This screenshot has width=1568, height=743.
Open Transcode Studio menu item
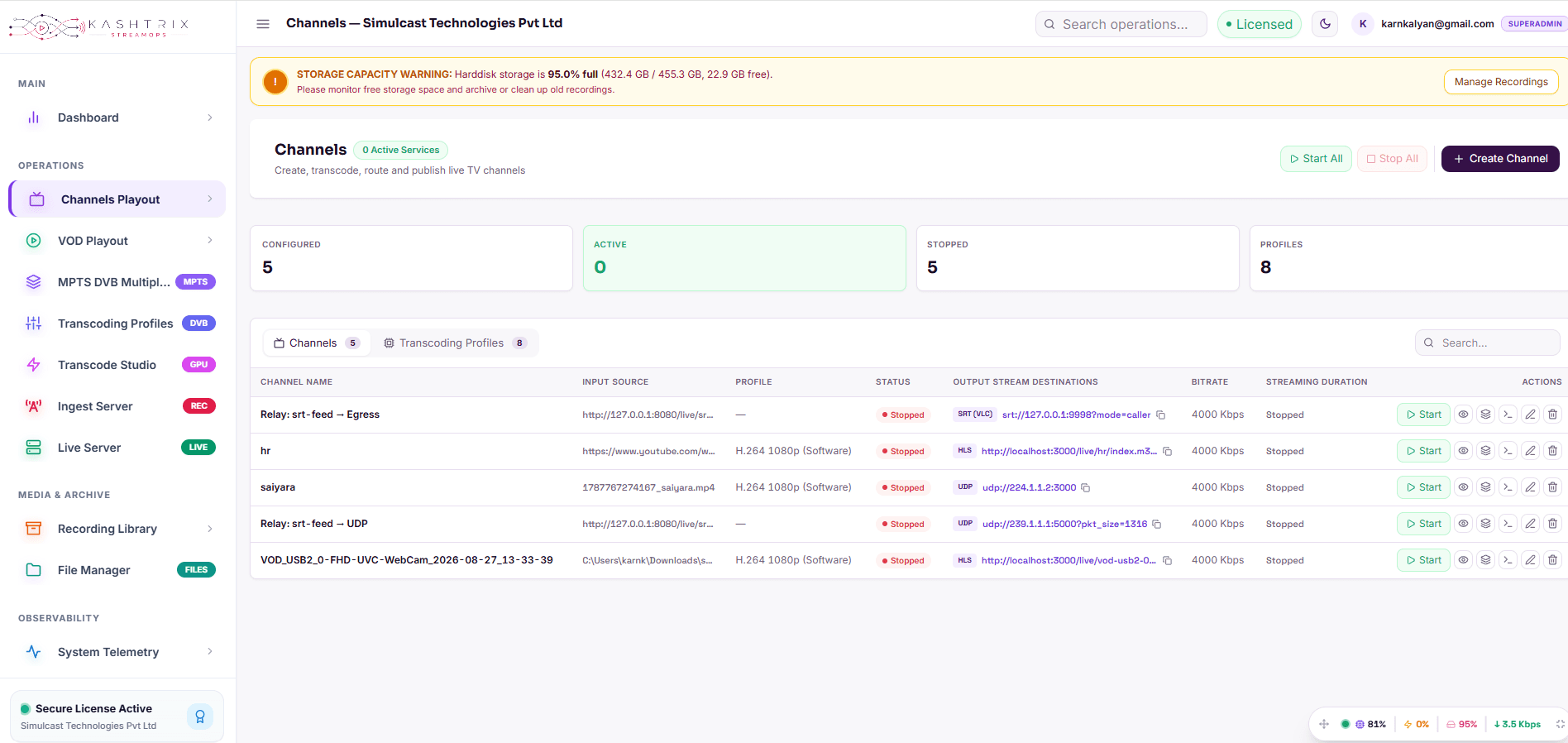[x=117, y=365]
